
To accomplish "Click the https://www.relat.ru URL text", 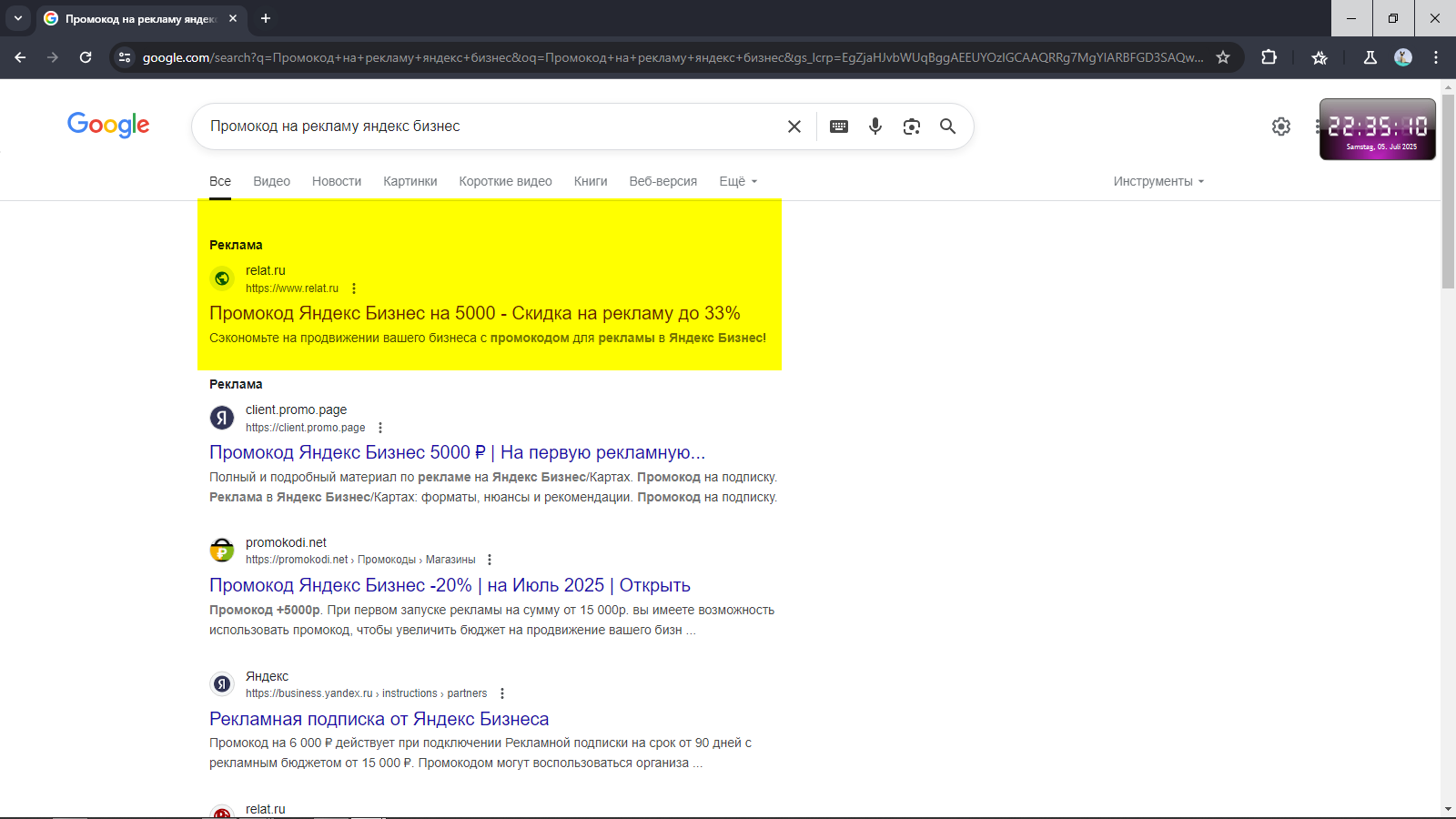I will click(x=292, y=288).
